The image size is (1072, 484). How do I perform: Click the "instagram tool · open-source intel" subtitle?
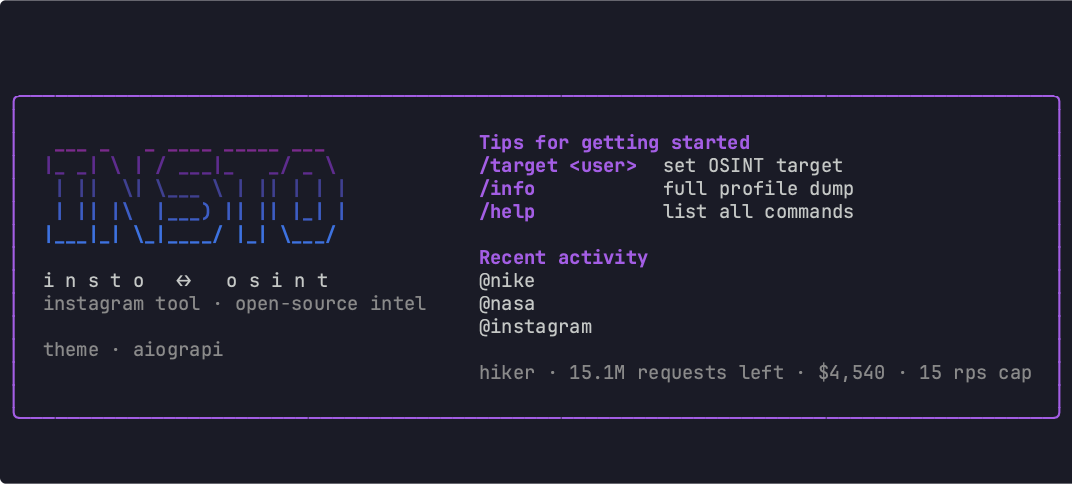pyautogui.click(x=235, y=304)
